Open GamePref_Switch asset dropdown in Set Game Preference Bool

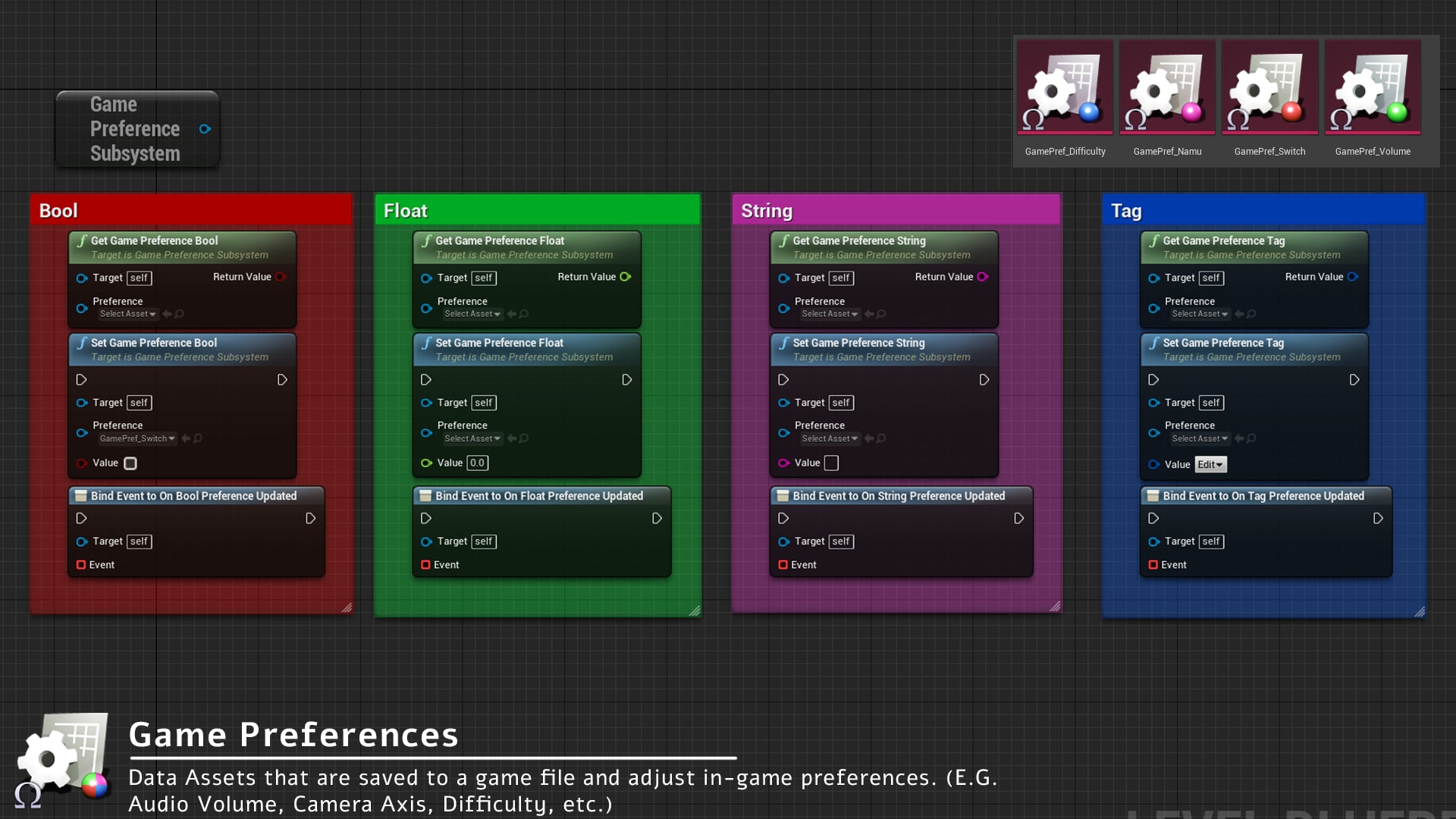137,438
